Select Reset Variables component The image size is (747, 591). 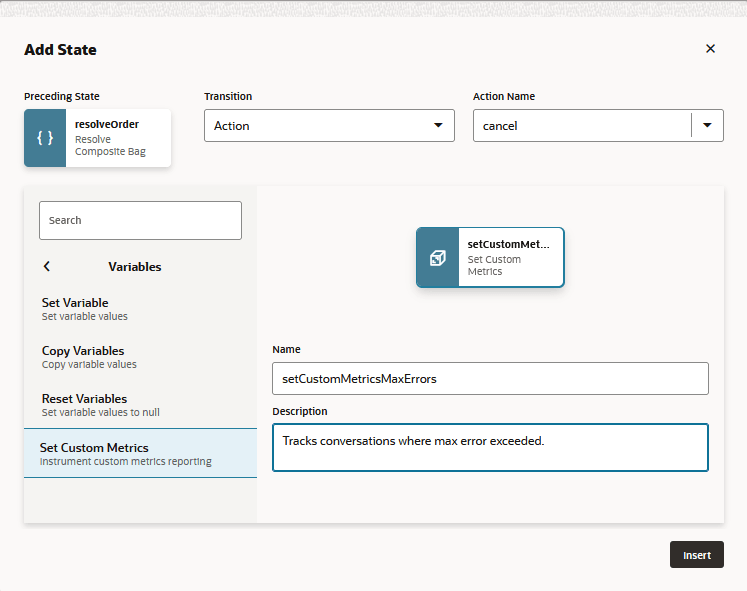[x=140, y=405]
